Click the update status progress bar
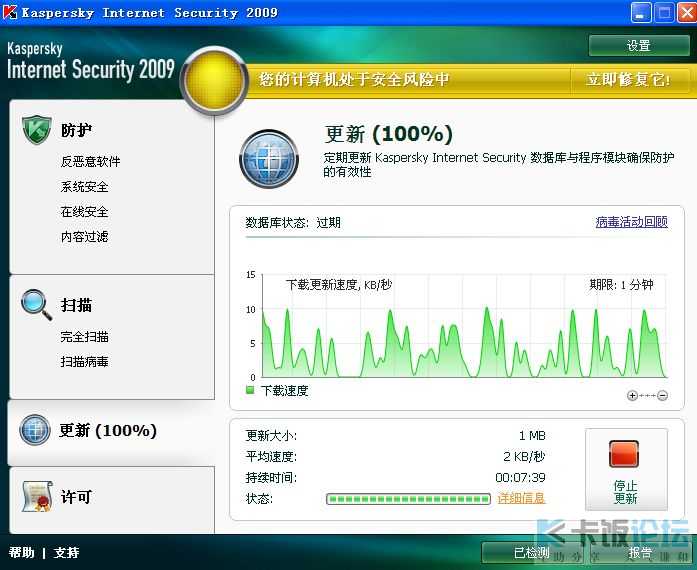 click(408, 499)
